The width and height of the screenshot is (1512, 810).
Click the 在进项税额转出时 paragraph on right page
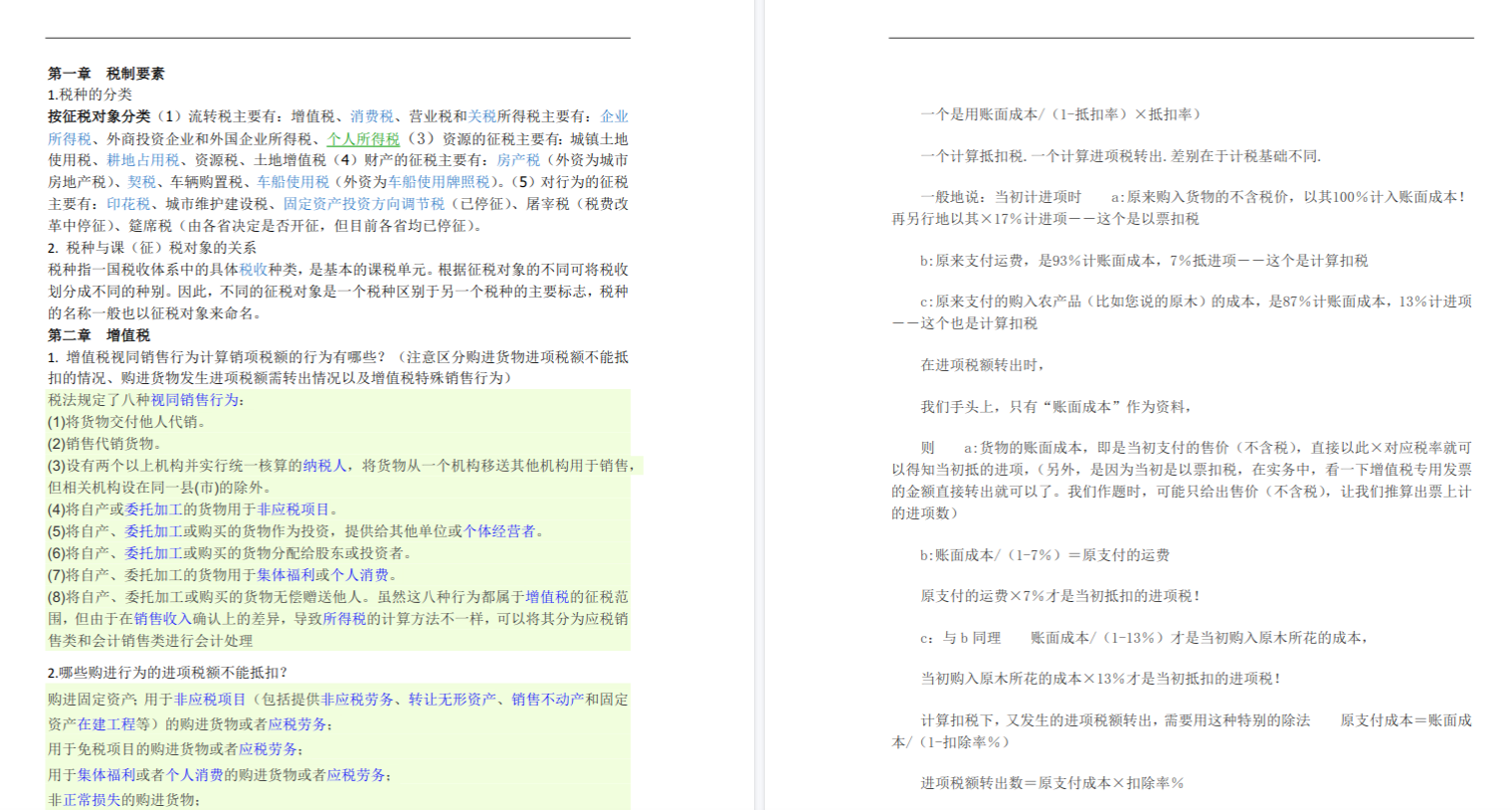point(983,365)
